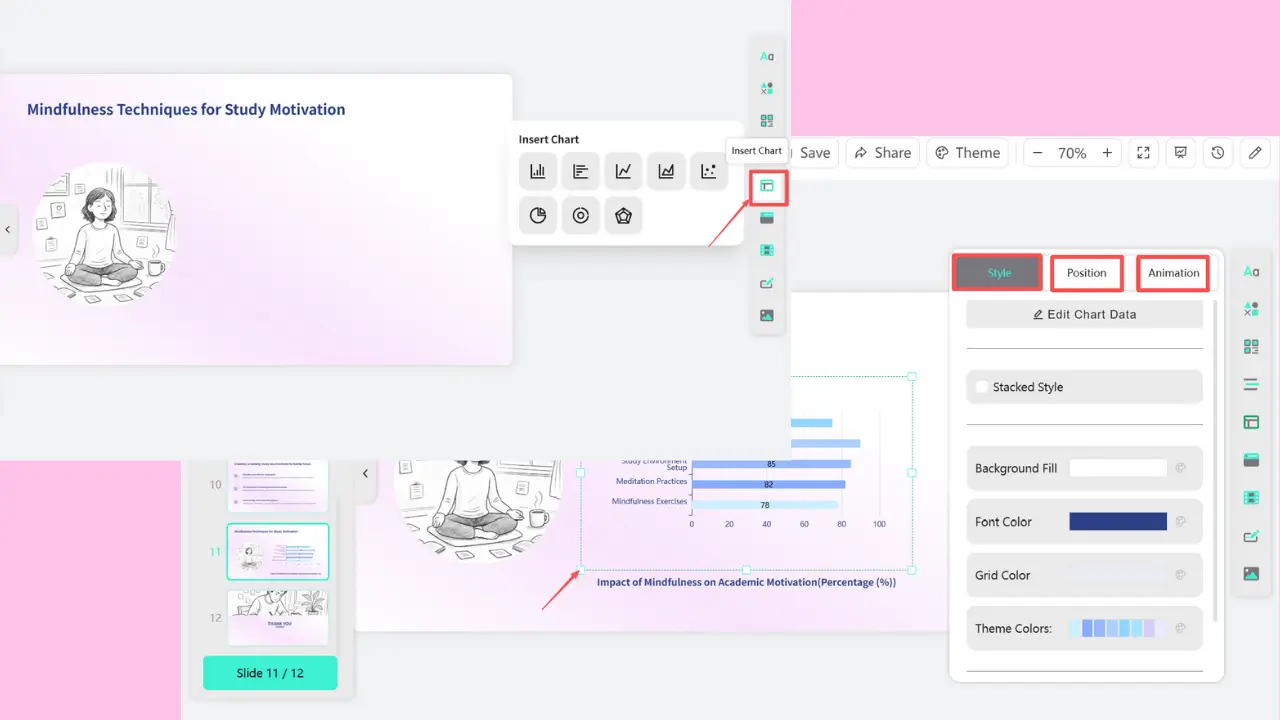Switch to the Position tab
The width and height of the screenshot is (1280, 720).
tap(1086, 272)
